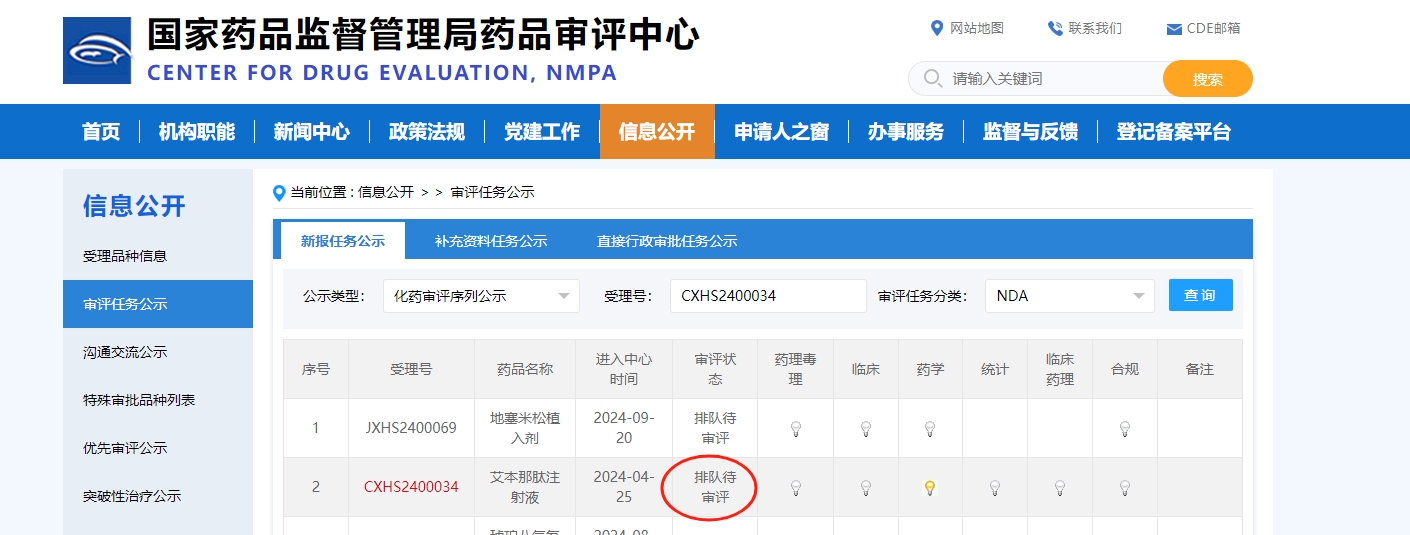Open 办事服务 menu
1410x535 pixels.
(906, 132)
